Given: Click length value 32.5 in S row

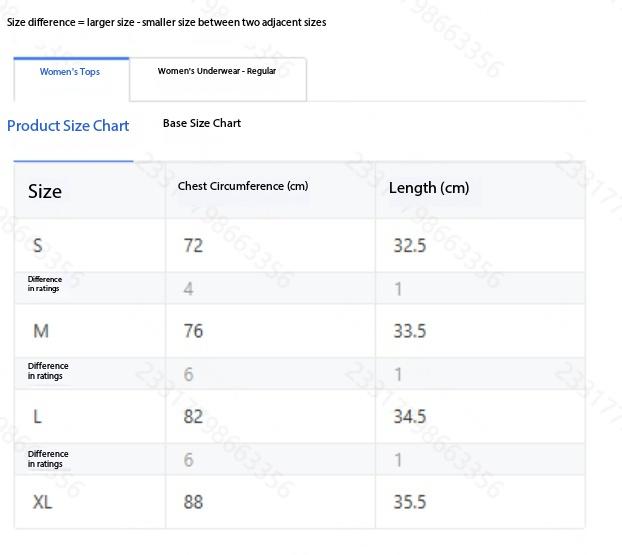Looking at the screenshot, I should click(x=410, y=246).
